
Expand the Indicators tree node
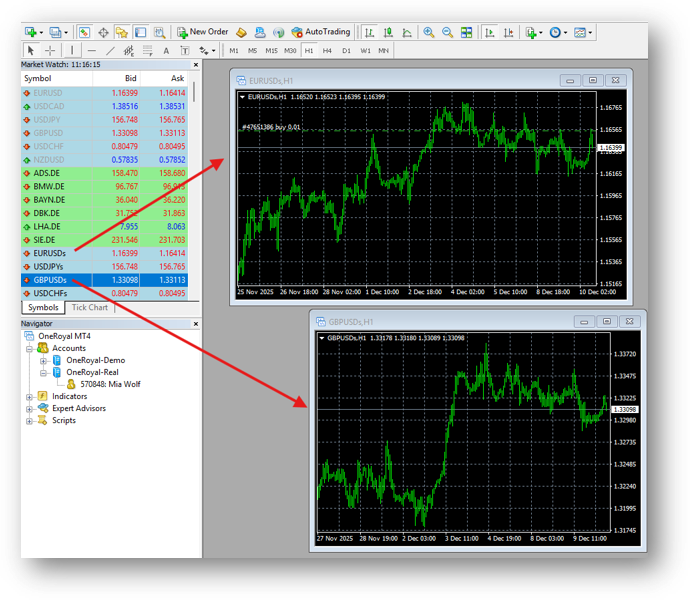(x=30, y=397)
